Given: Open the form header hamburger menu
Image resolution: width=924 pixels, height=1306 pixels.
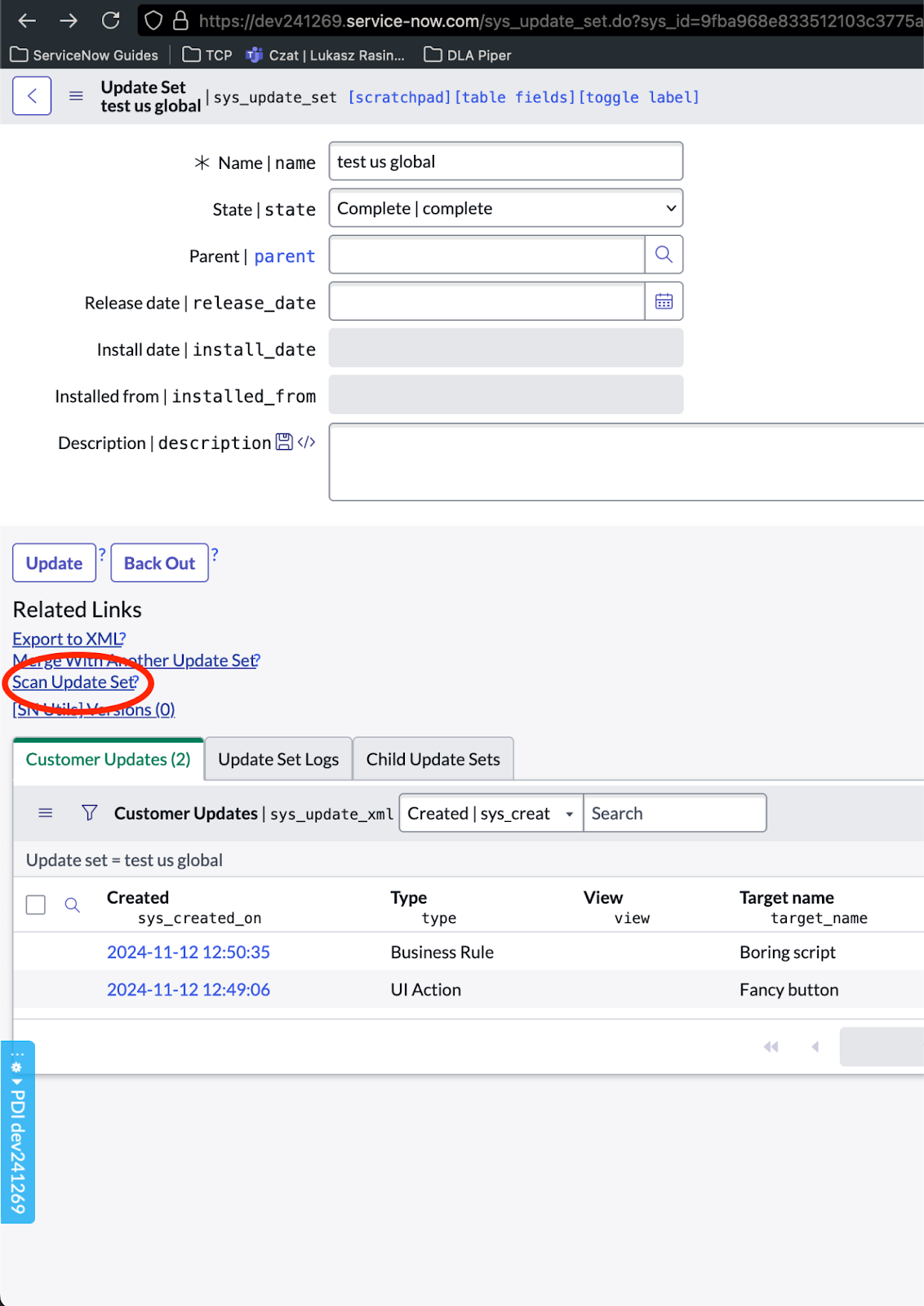Looking at the screenshot, I should (x=76, y=96).
